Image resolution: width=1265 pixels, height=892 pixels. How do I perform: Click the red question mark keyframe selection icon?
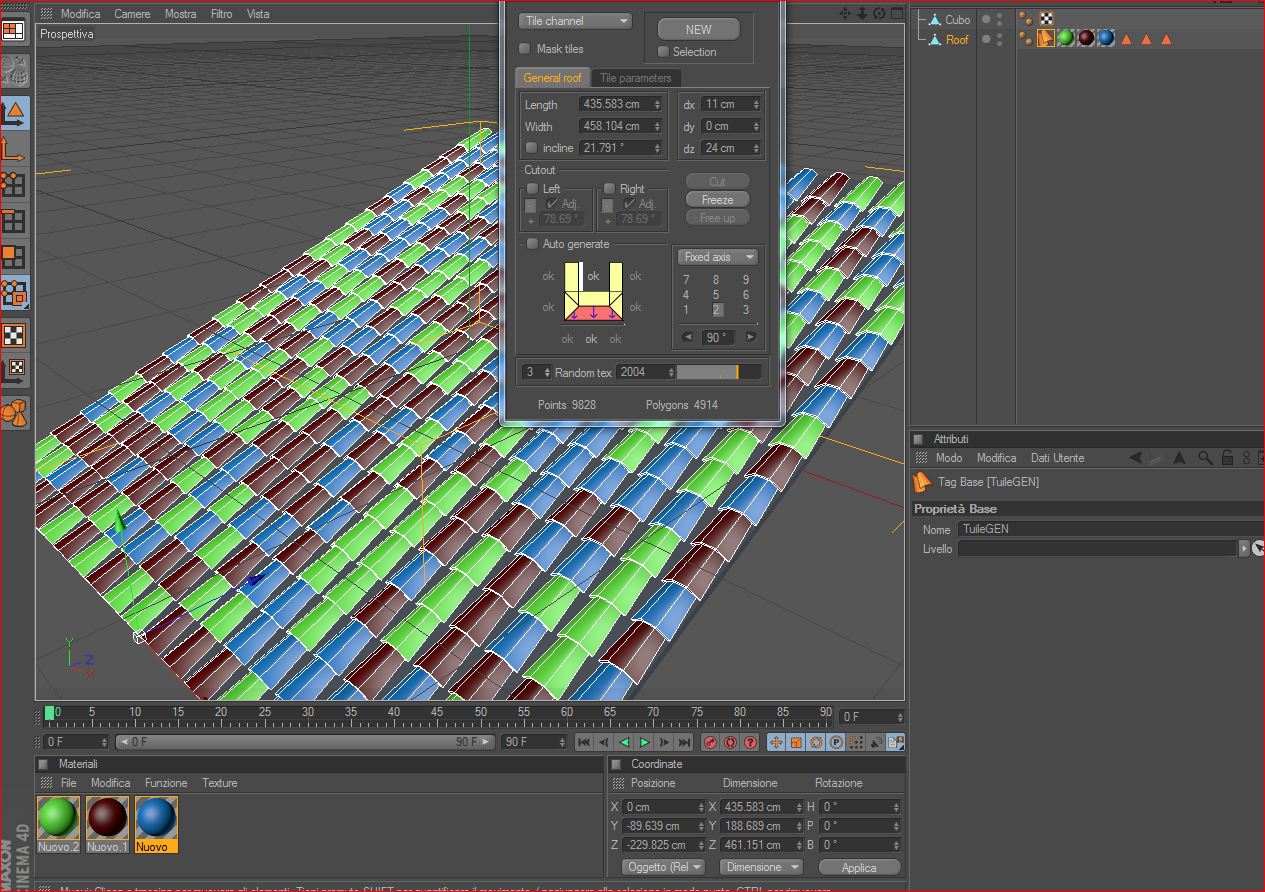tap(750, 742)
